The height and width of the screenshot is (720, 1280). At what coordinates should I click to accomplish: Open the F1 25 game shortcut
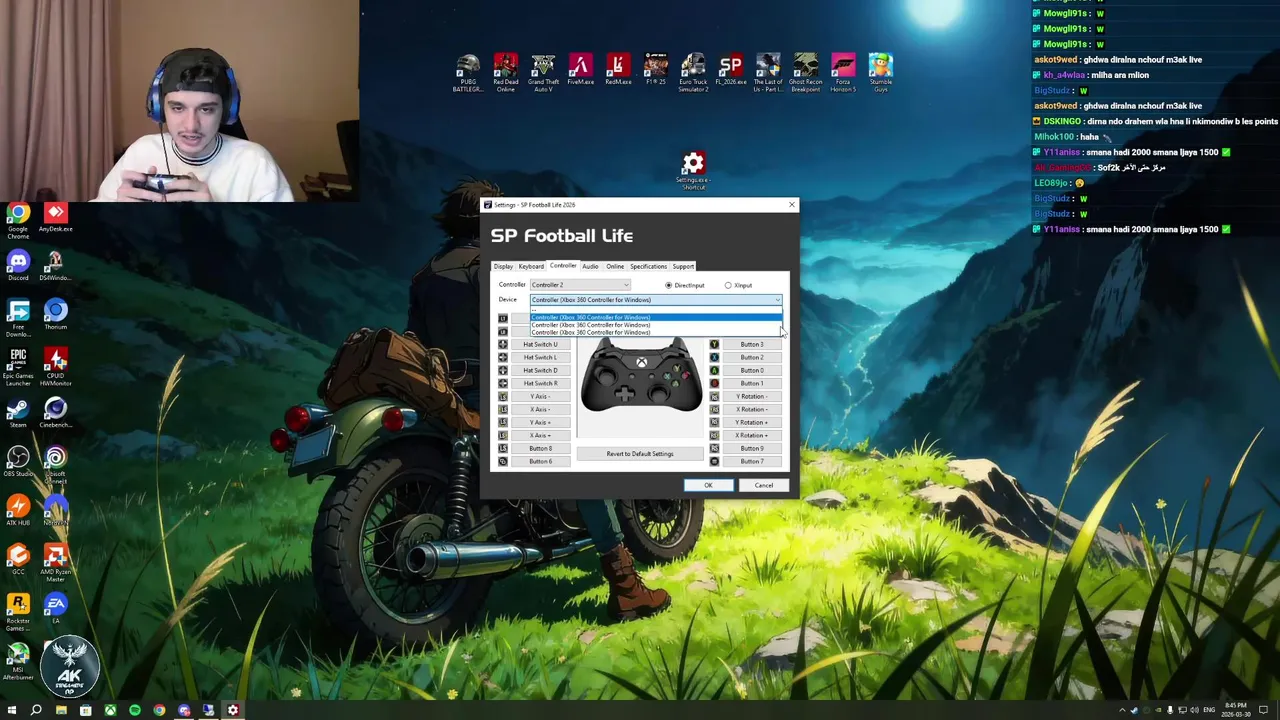coord(656,71)
